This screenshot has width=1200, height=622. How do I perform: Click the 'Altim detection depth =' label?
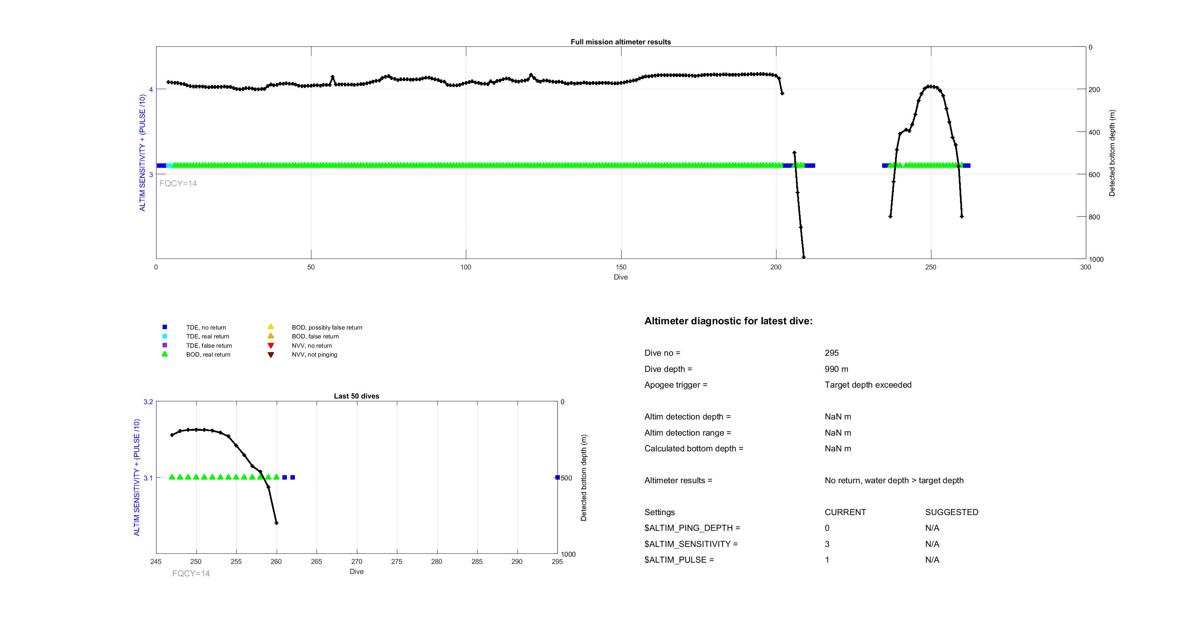tap(688, 417)
